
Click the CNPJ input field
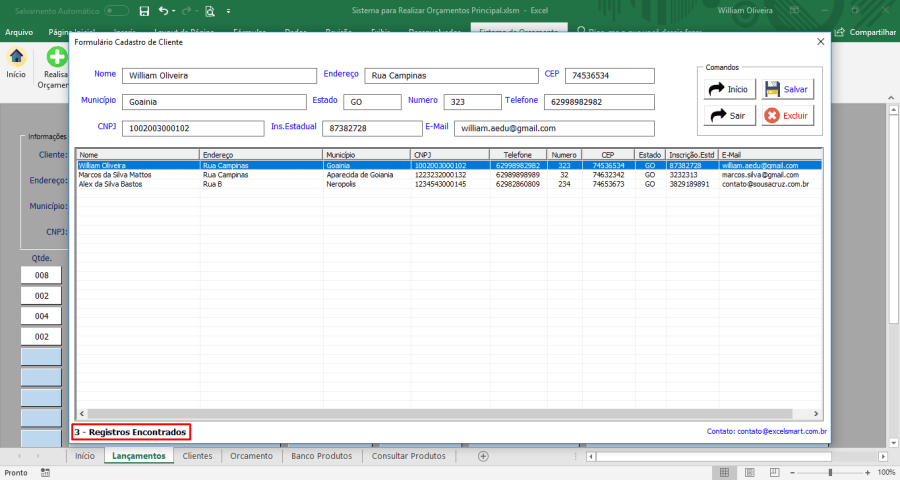(193, 129)
